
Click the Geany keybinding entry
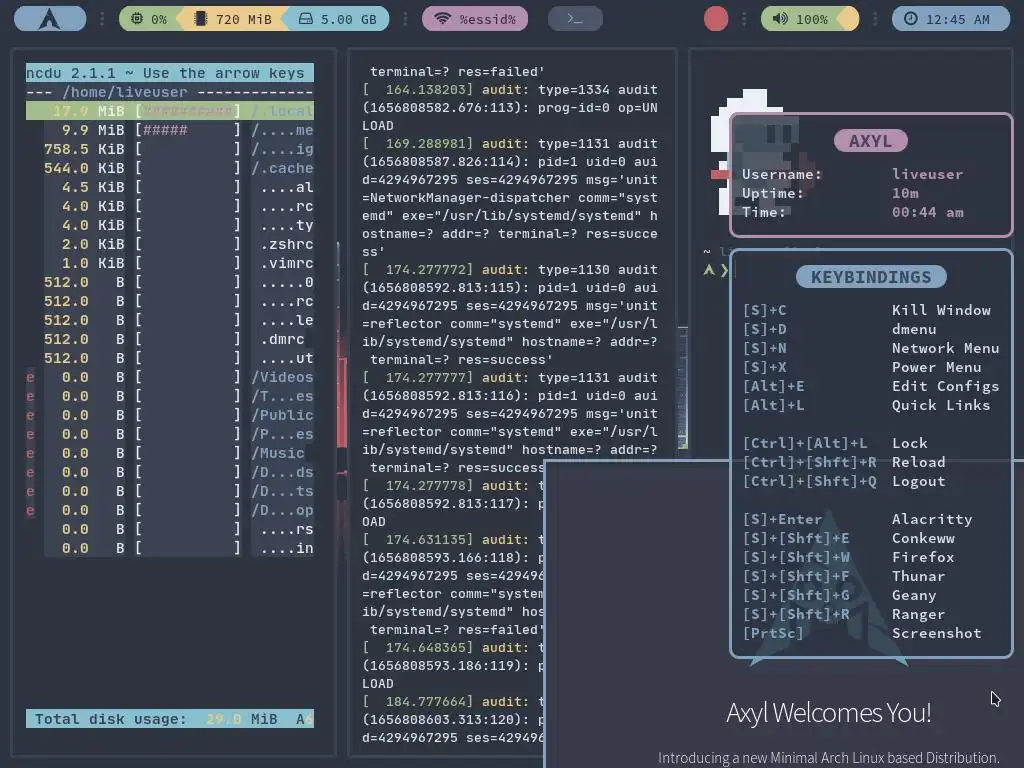[x=914, y=595]
